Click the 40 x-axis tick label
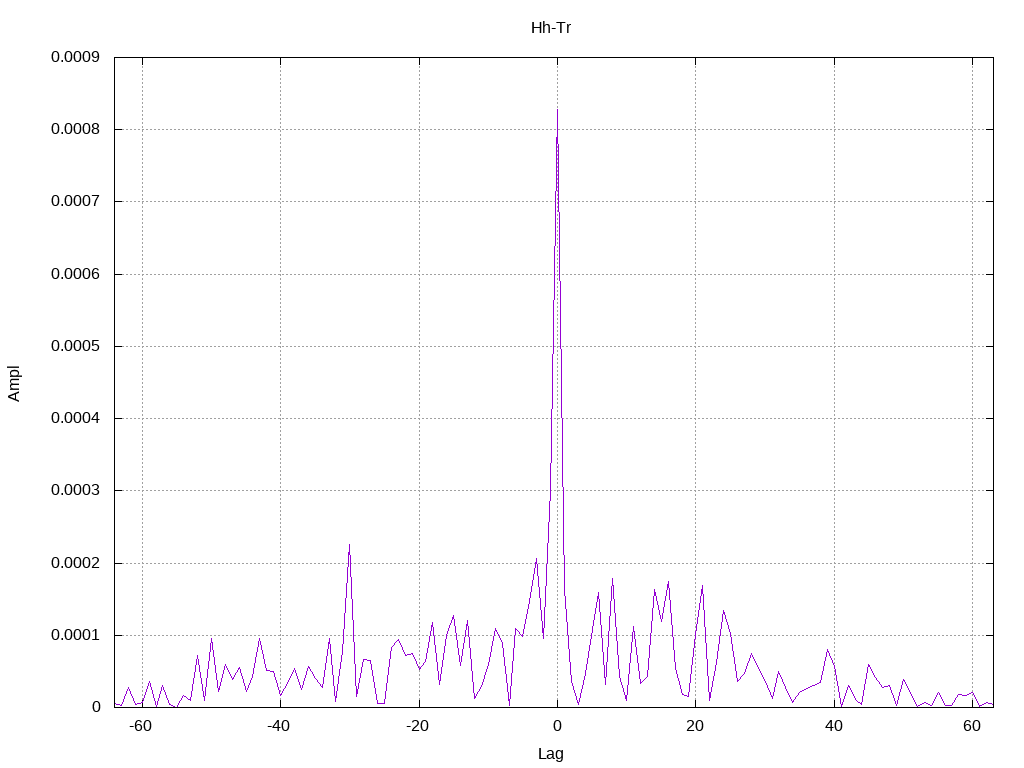This screenshot has width=1024, height=768. (x=833, y=726)
